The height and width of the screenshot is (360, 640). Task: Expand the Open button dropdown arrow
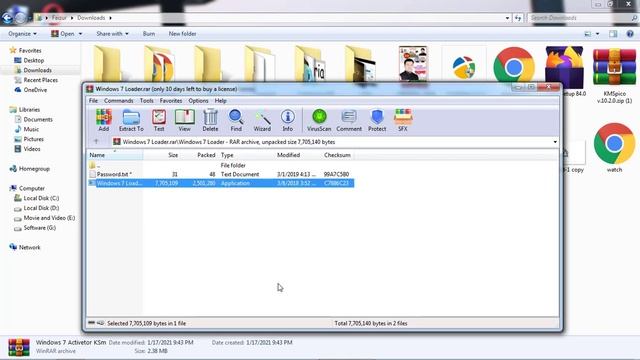(80, 34)
